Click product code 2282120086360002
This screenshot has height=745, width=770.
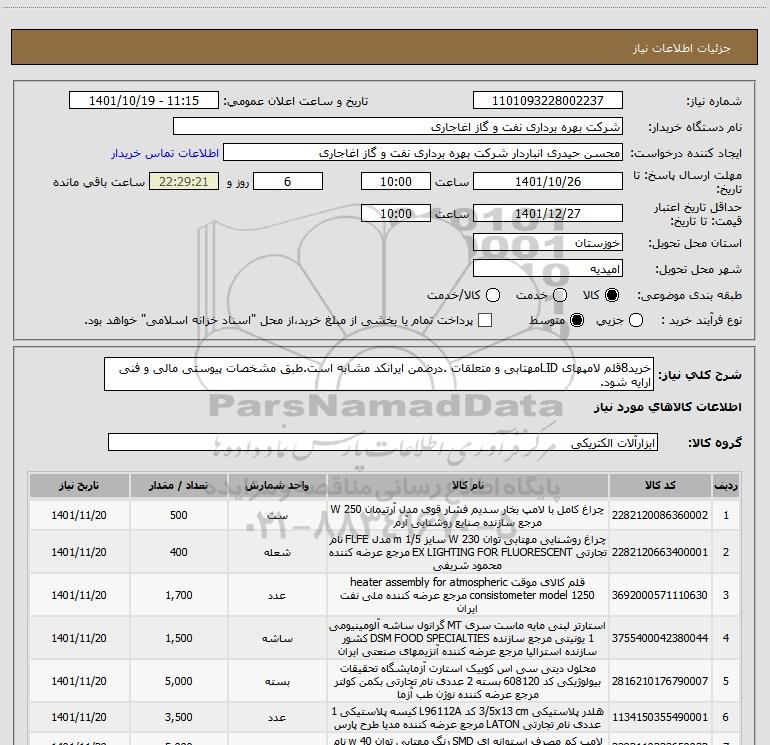pos(660,515)
